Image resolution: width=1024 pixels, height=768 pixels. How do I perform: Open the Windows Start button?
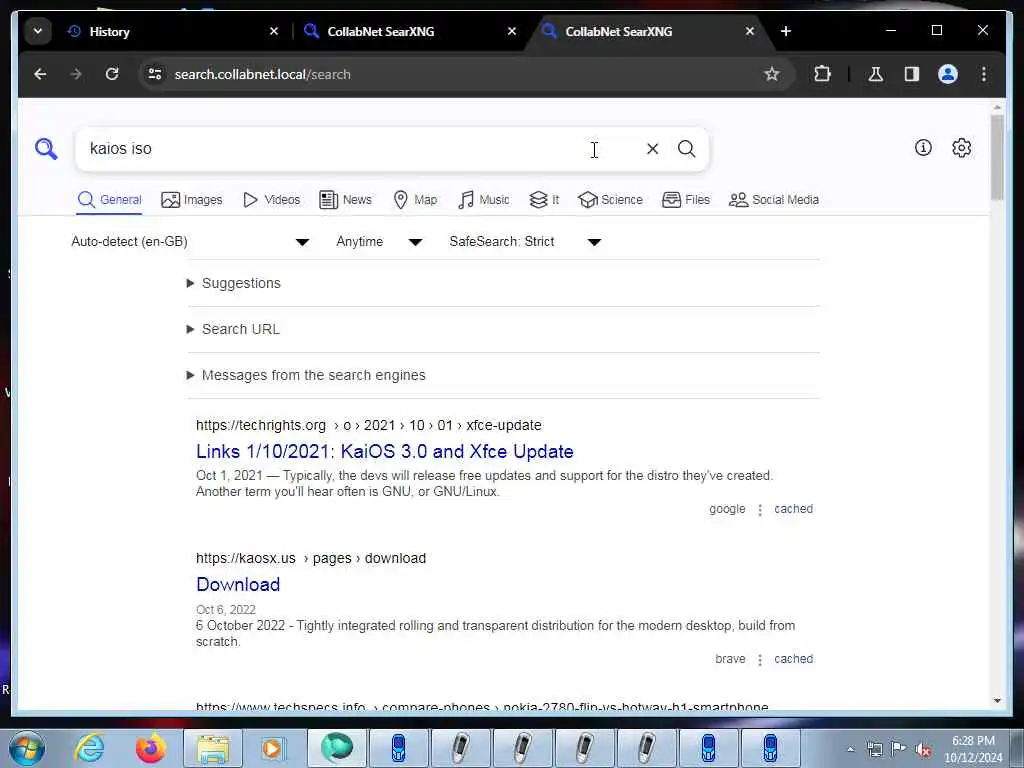[27, 748]
